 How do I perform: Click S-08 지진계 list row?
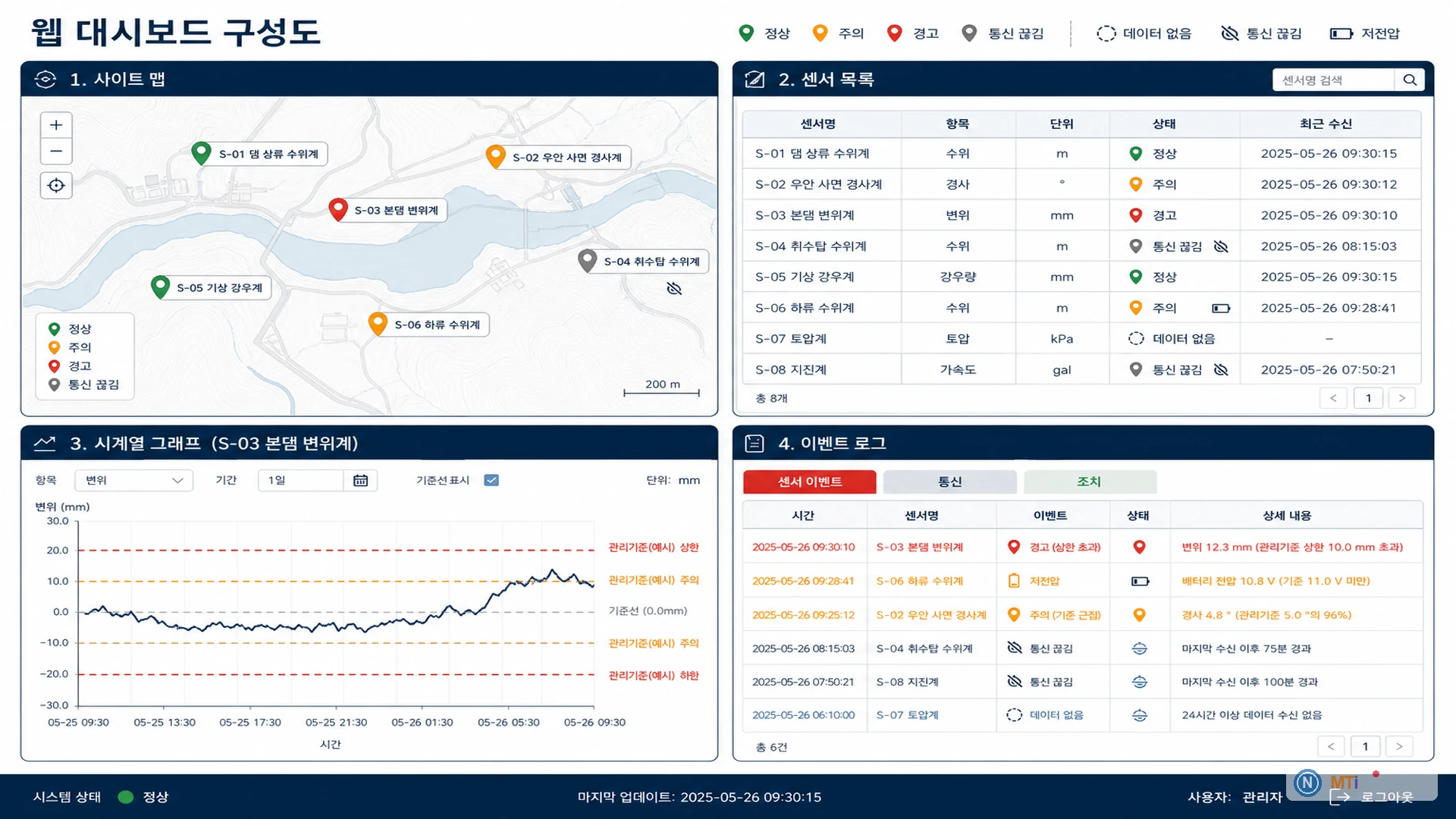(x=1081, y=370)
